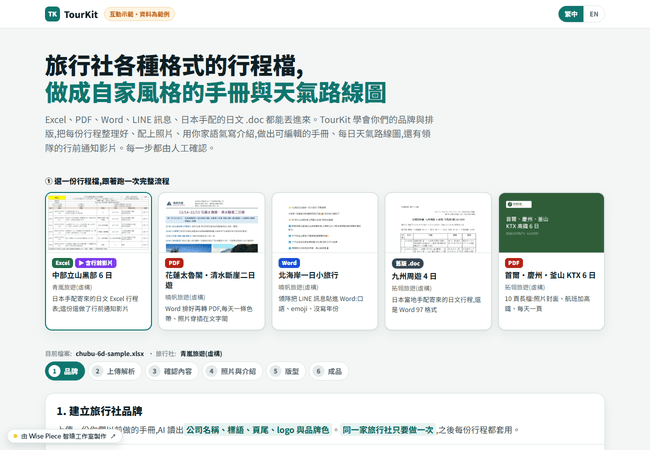The width and height of the screenshot is (650, 450).
Task: Click the Word file type badge
Action: pos(289,263)
